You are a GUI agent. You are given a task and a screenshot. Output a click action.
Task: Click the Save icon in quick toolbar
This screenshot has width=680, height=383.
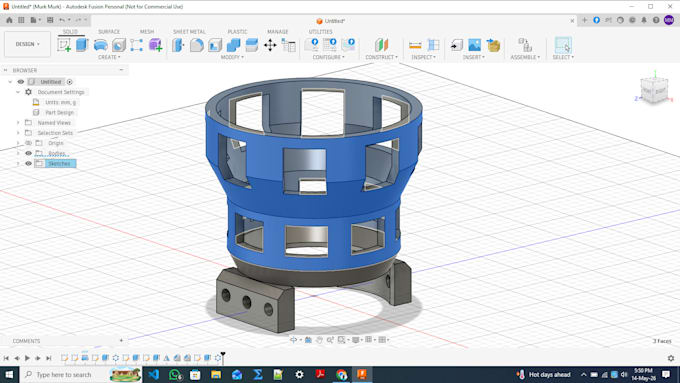point(50,20)
